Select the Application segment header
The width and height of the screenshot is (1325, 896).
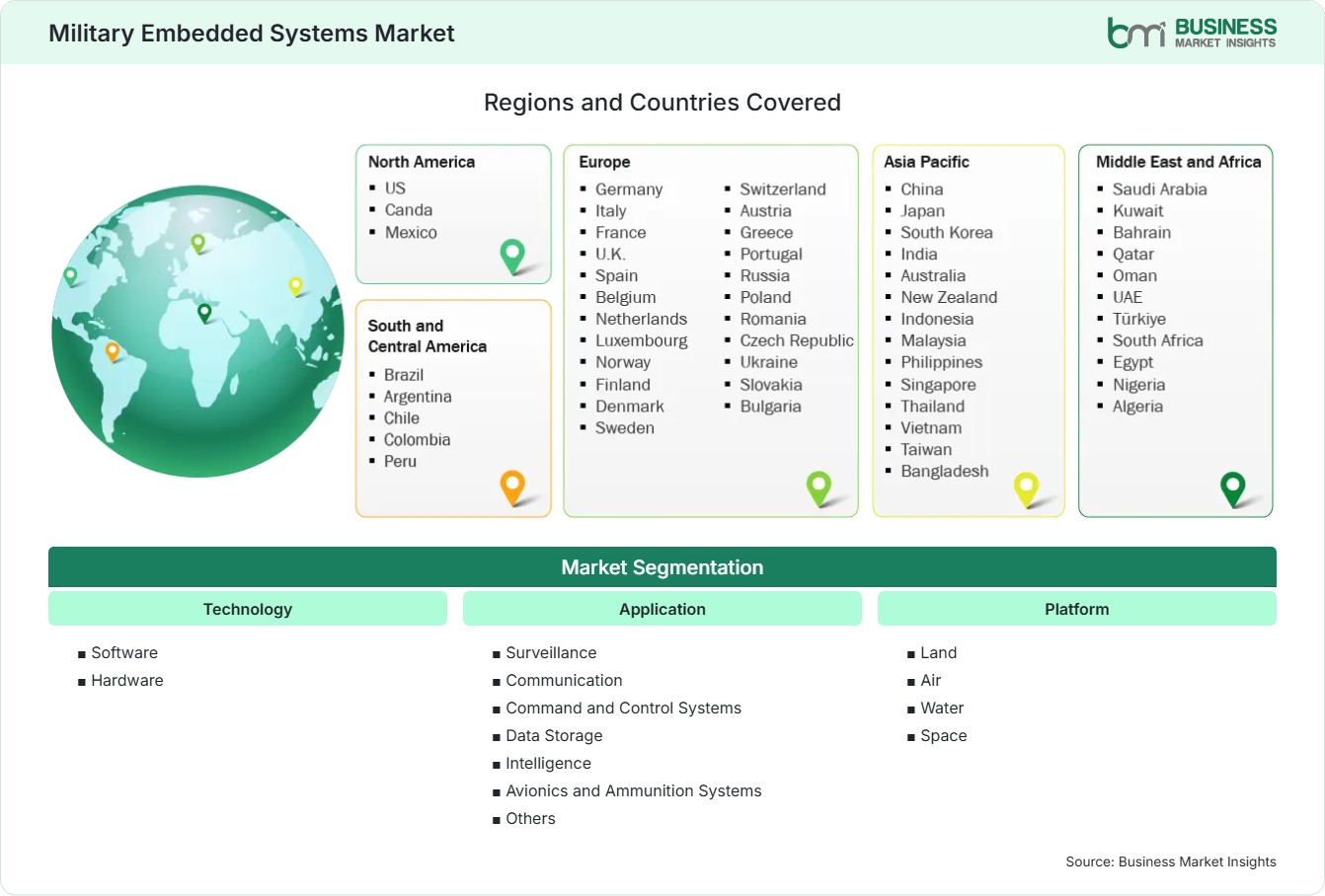click(x=662, y=609)
